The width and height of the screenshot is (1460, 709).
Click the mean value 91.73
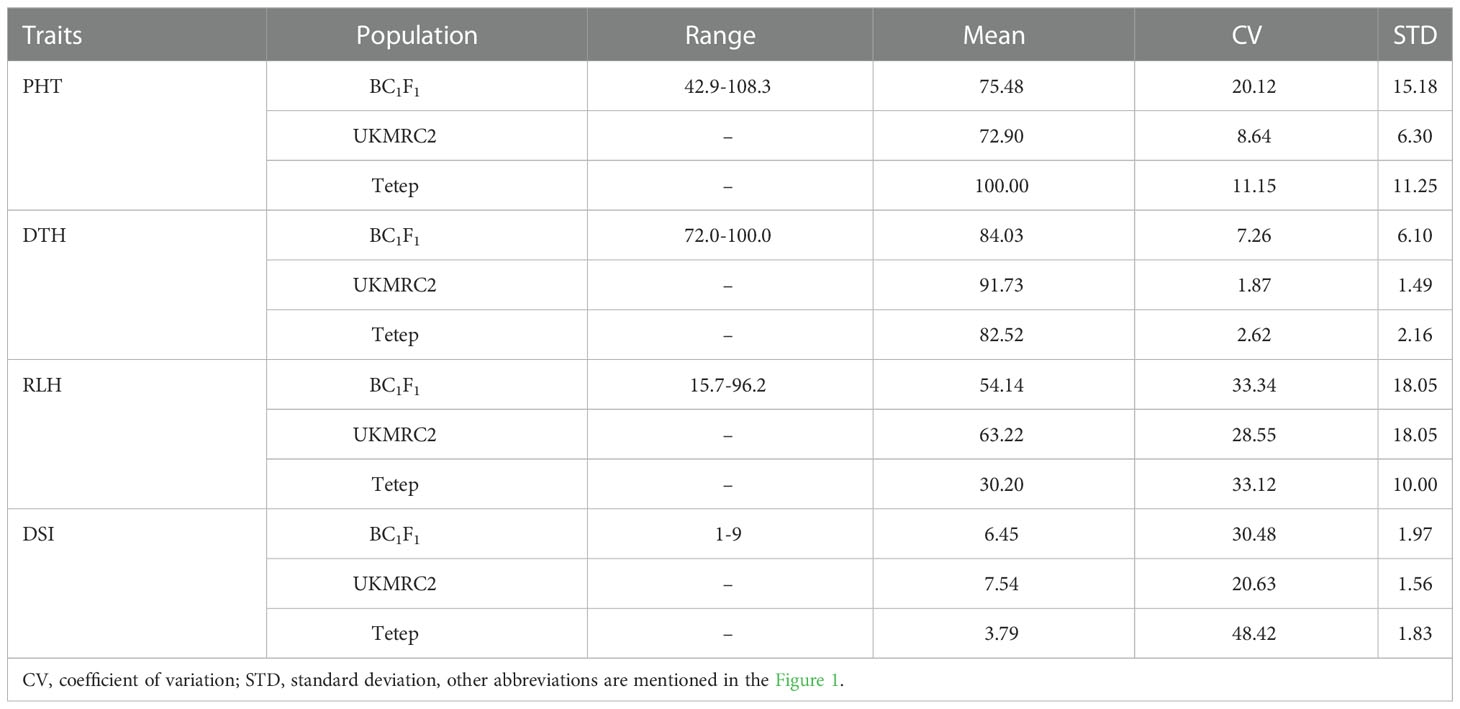(1003, 286)
